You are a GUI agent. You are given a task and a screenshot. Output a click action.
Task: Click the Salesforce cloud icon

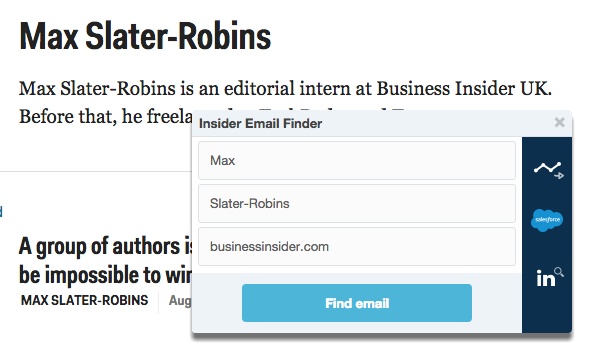(547, 220)
